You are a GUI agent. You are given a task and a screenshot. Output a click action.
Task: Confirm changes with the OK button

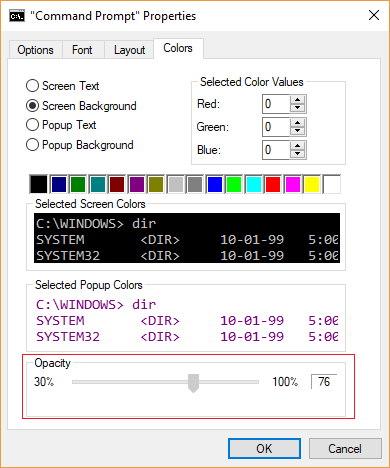click(x=264, y=448)
